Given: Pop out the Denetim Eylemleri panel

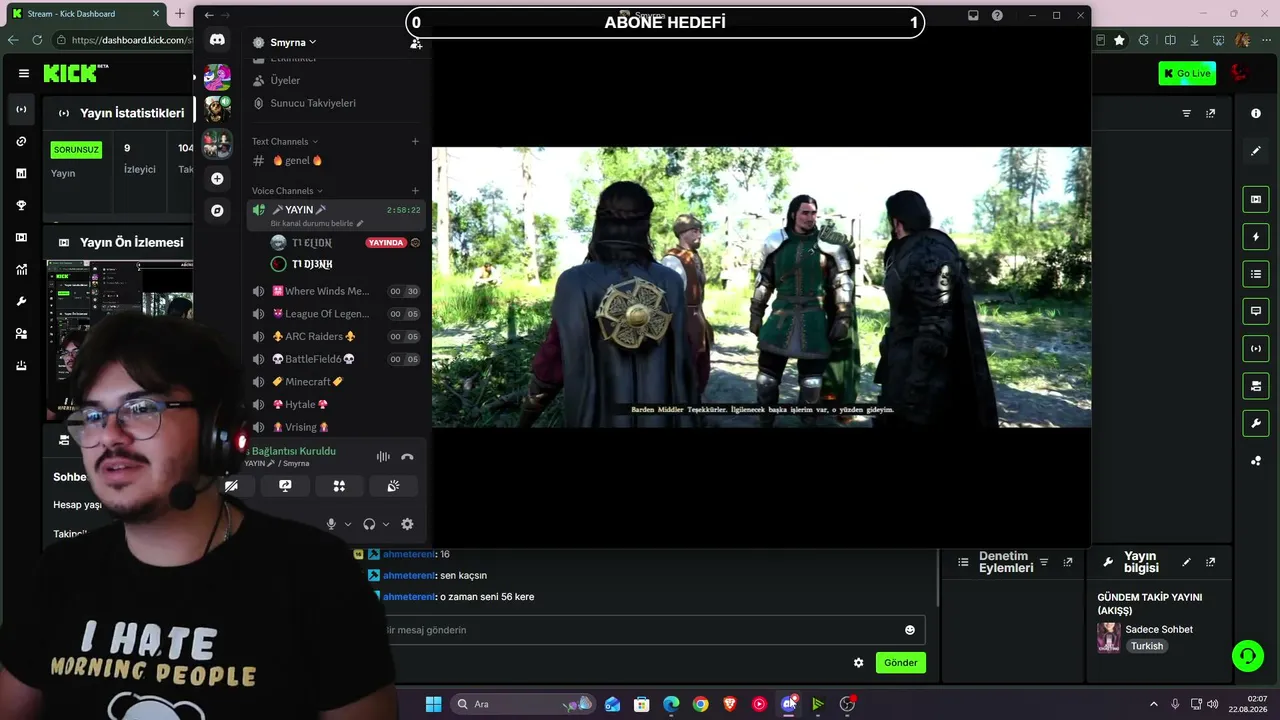Looking at the screenshot, I should pyautogui.click(x=1068, y=562).
